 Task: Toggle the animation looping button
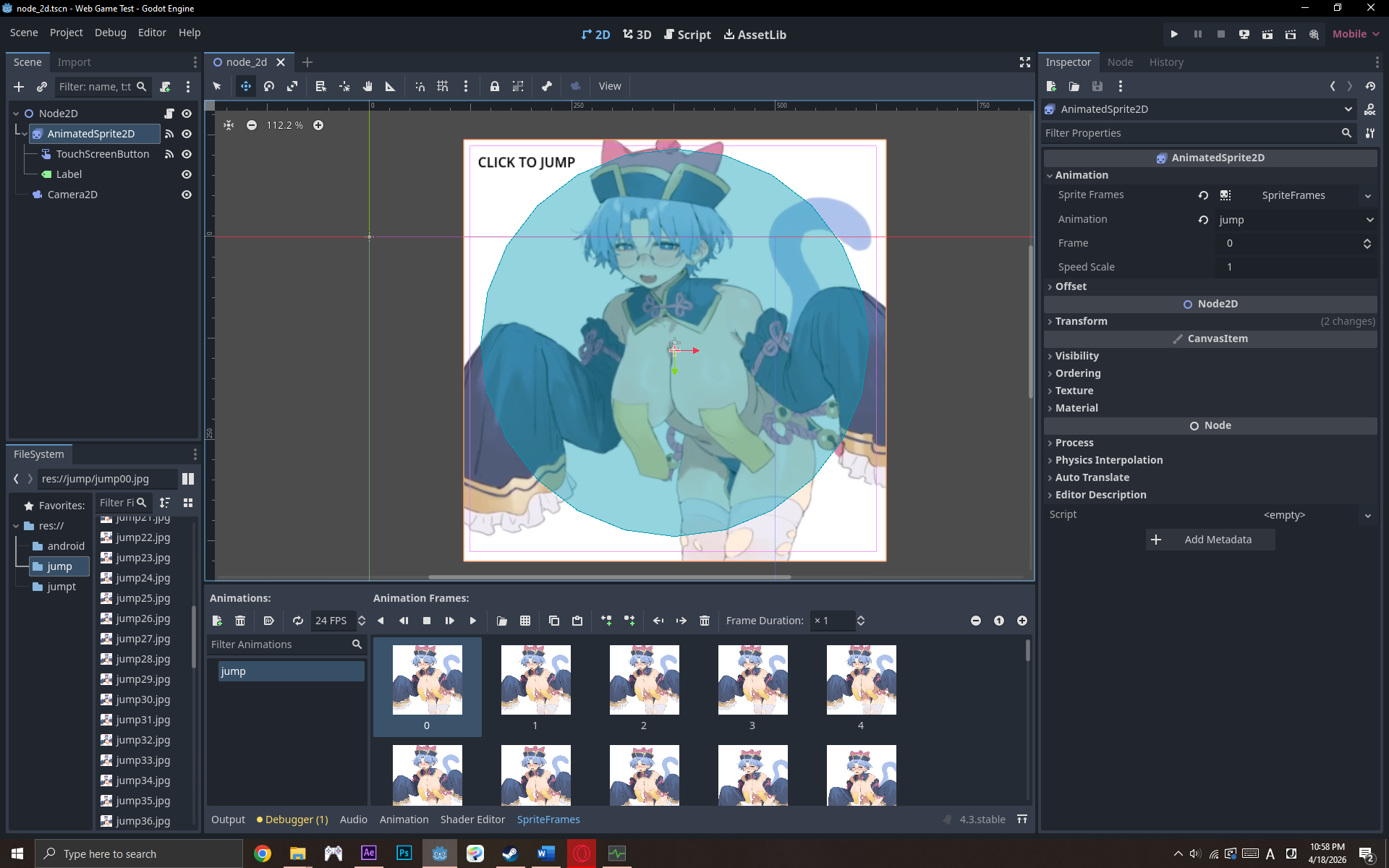tap(297, 621)
